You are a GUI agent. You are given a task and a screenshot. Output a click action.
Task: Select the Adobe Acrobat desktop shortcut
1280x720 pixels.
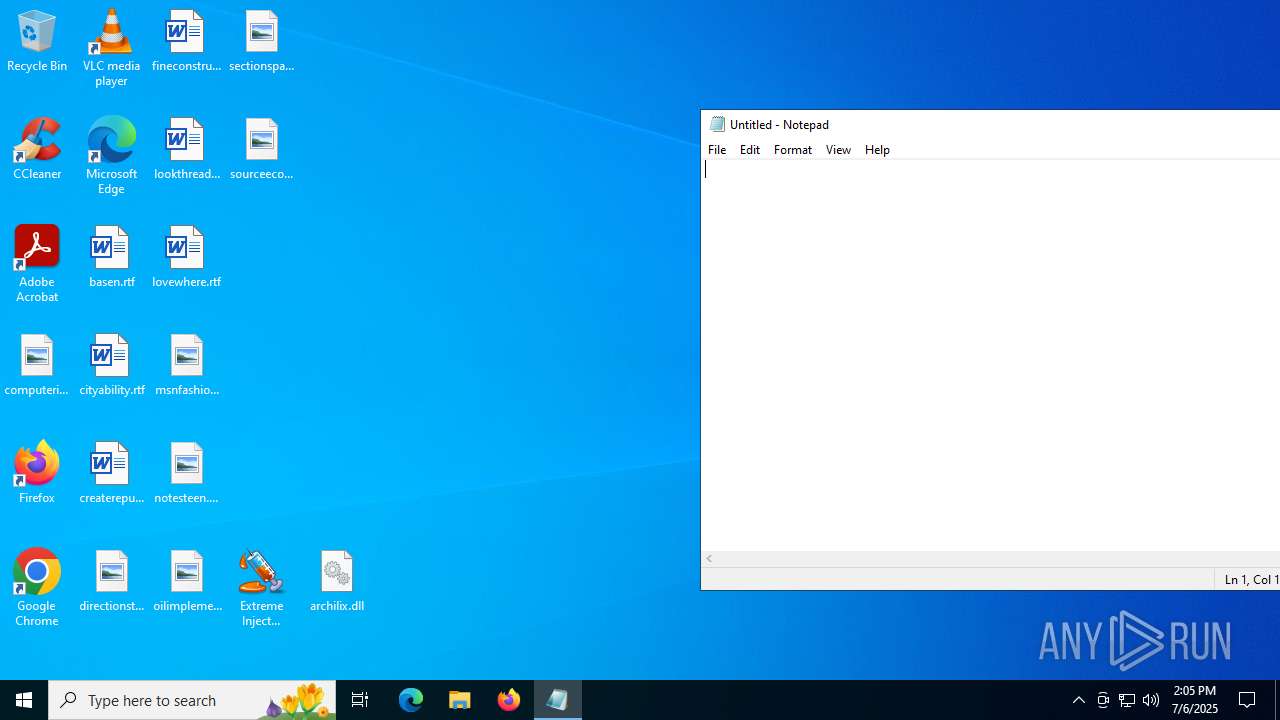click(x=37, y=264)
